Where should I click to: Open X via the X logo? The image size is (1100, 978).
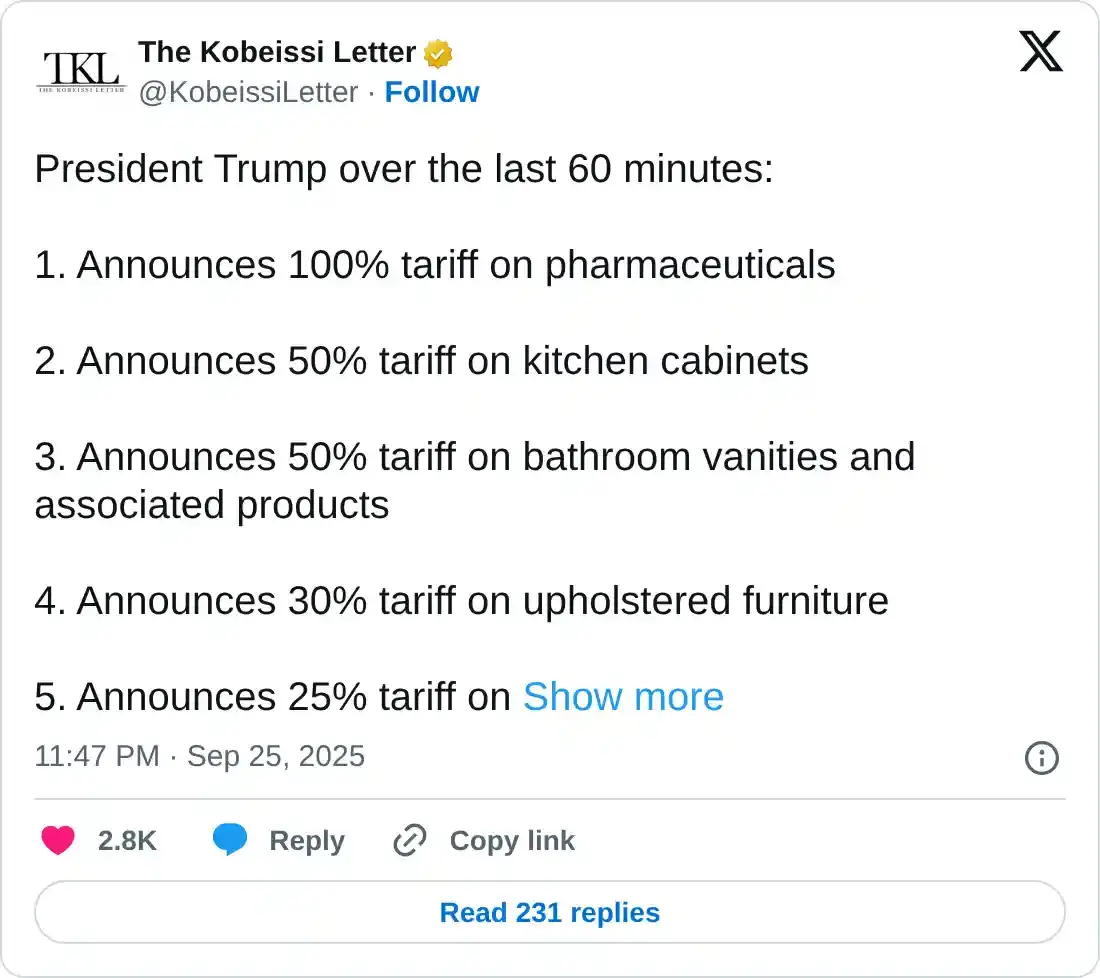click(x=1040, y=51)
